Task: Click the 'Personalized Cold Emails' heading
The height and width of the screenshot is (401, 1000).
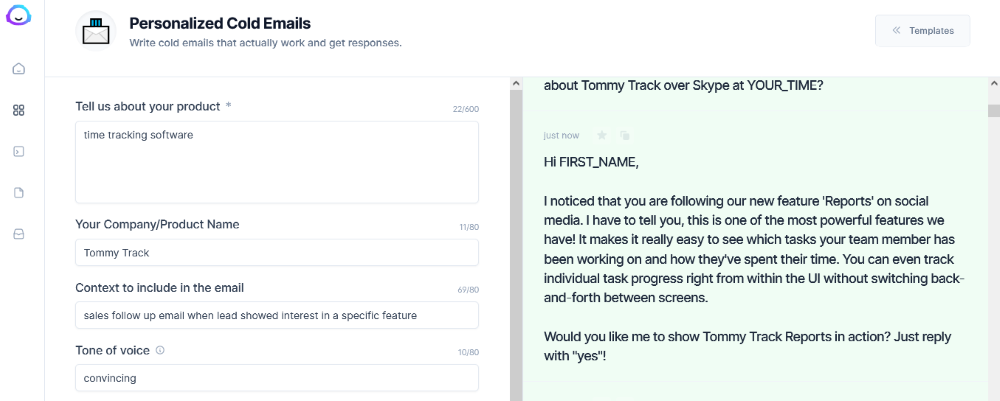Action: click(x=220, y=24)
